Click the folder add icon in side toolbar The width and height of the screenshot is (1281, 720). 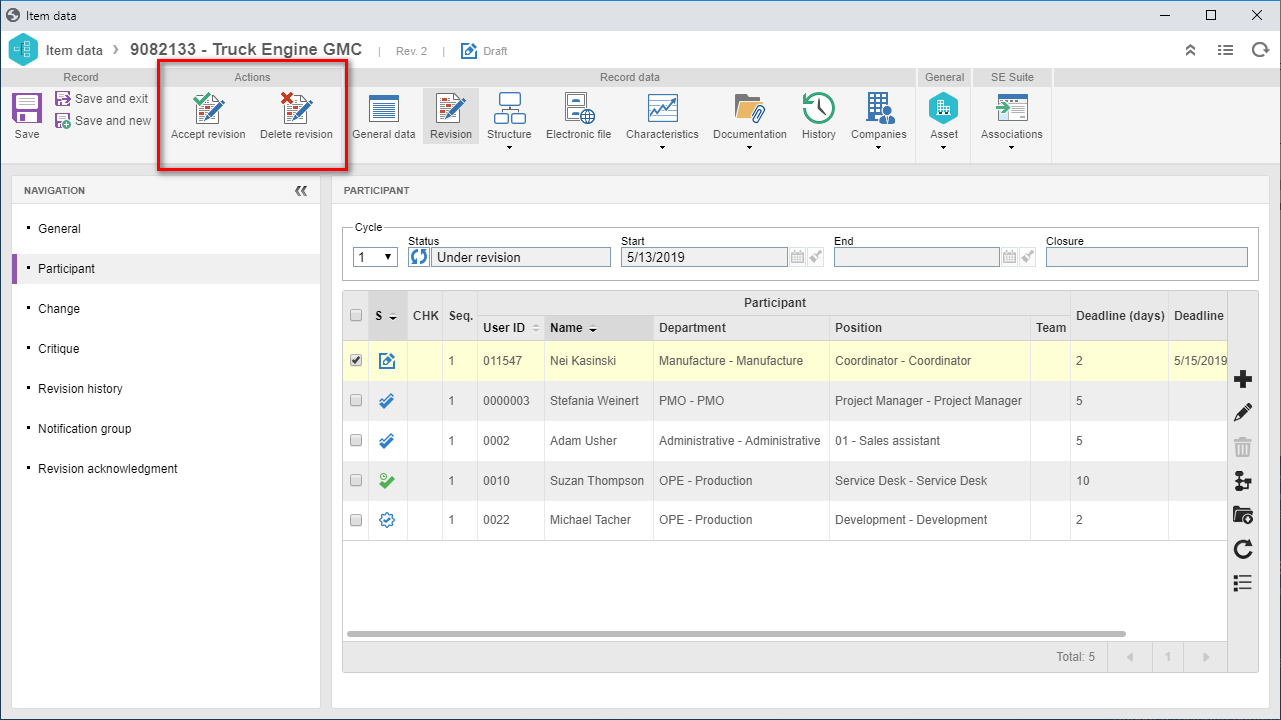1243,515
